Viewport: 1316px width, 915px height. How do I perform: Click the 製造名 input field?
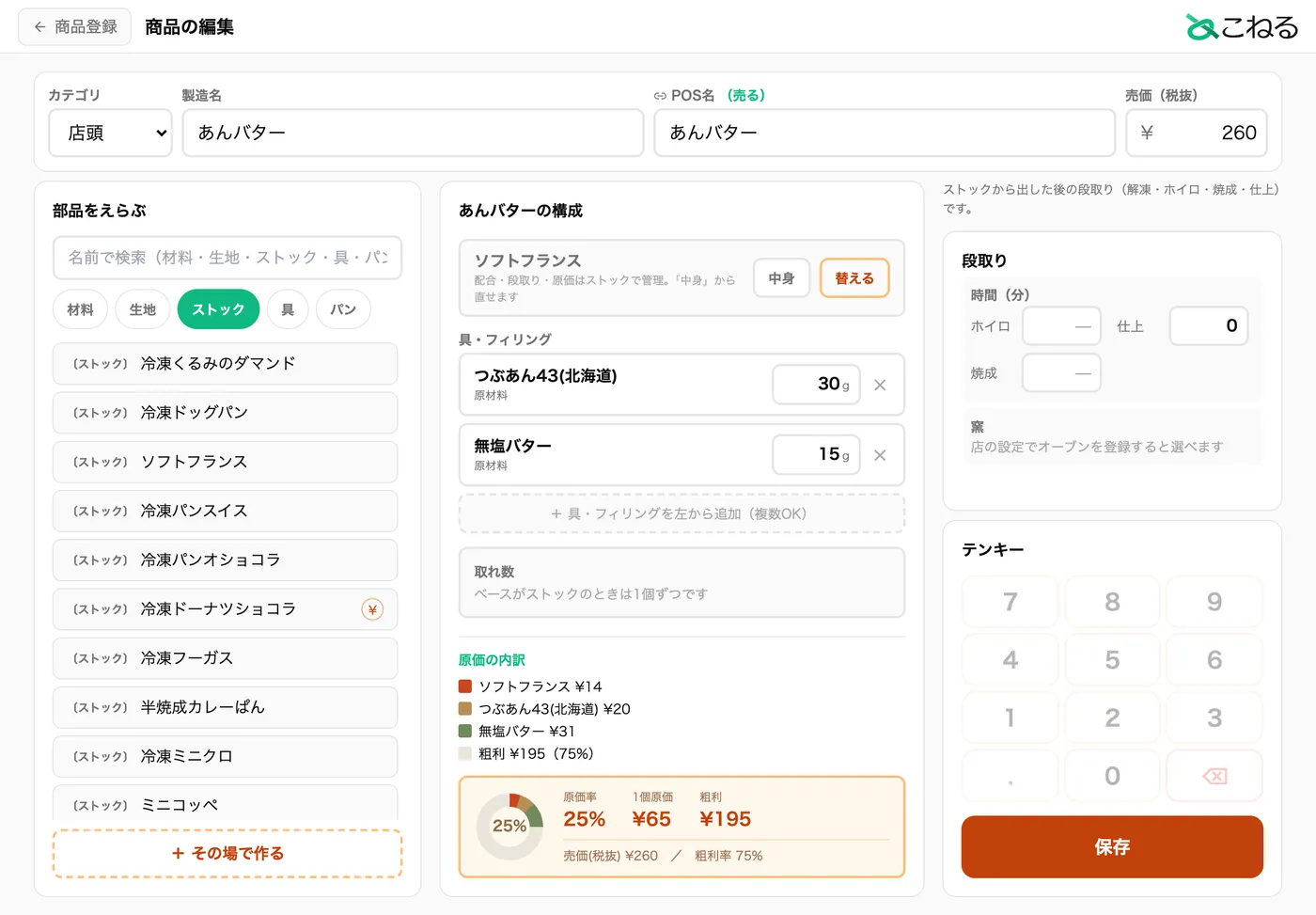(414, 133)
